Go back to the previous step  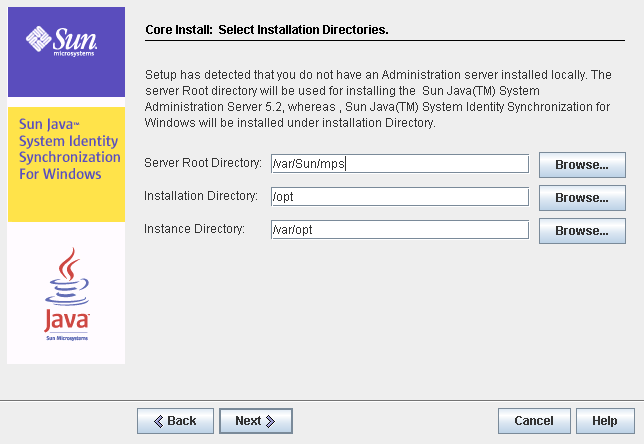(x=175, y=421)
